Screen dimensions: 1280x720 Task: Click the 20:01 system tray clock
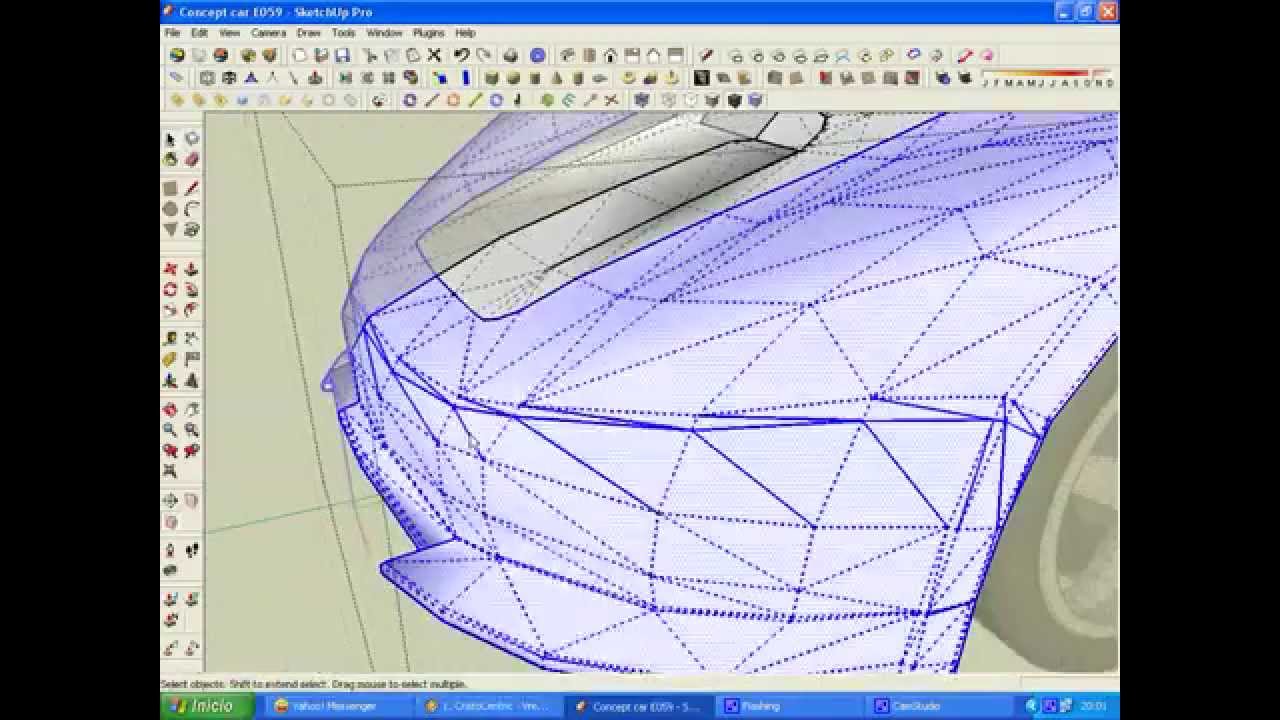[x=1092, y=706]
